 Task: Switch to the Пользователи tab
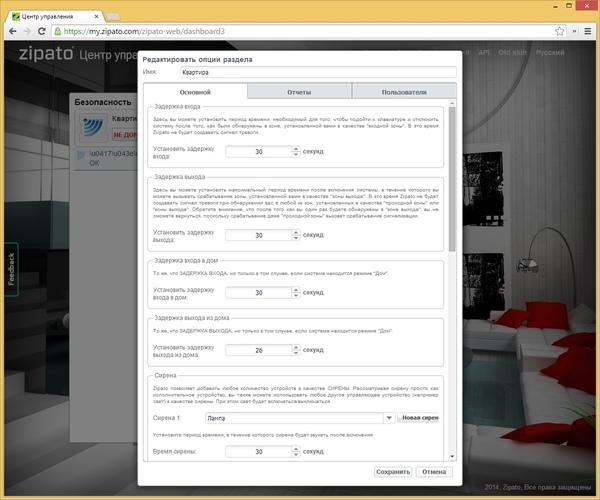(x=404, y=92)
